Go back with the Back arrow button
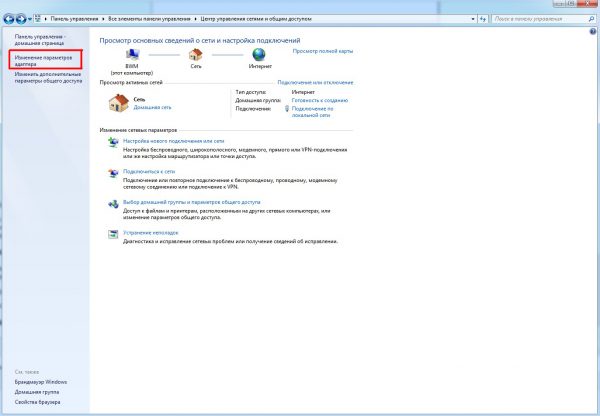Image resolution: width=600 pixels, height=416 pixels. (x=9, y=19)
